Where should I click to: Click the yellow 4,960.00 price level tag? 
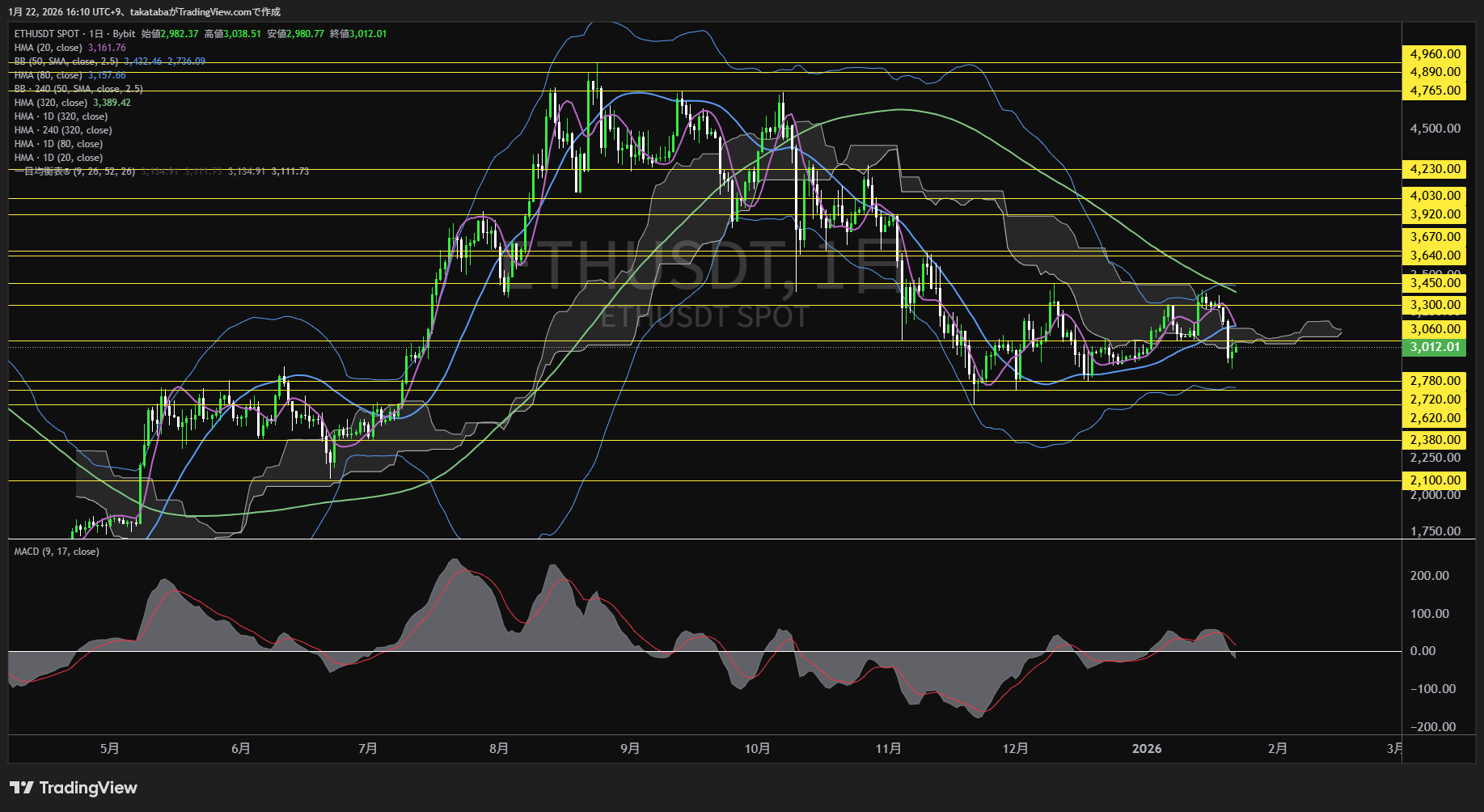pyautogui.click(x=1435, y=54)
